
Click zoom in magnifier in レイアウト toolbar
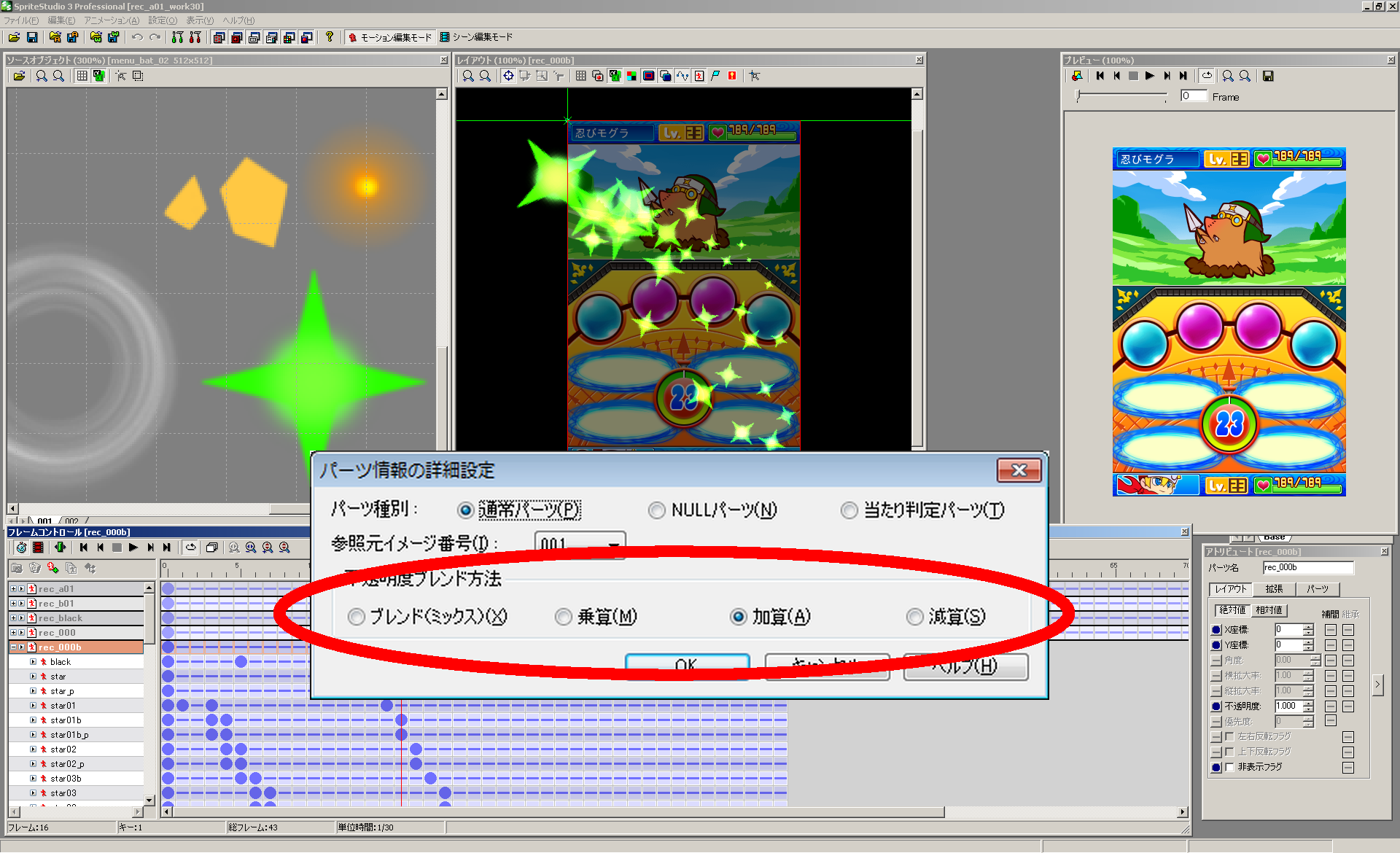468,76
